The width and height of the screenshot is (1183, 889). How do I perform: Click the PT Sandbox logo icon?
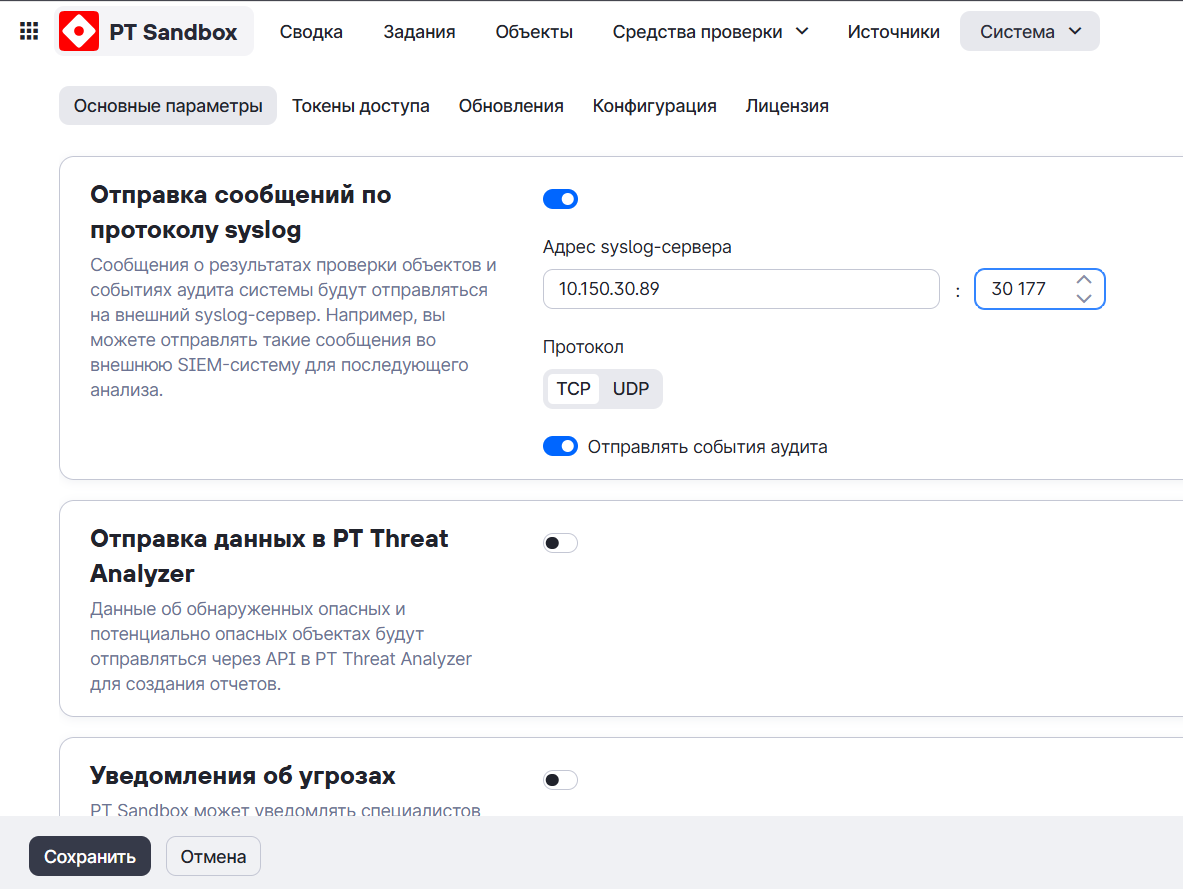point(79,31)
